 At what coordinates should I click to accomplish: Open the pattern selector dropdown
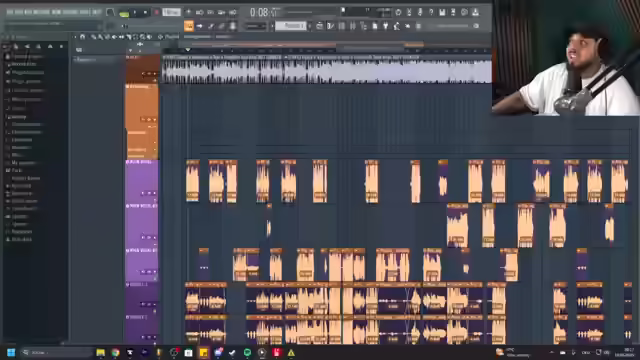[291, 26]
